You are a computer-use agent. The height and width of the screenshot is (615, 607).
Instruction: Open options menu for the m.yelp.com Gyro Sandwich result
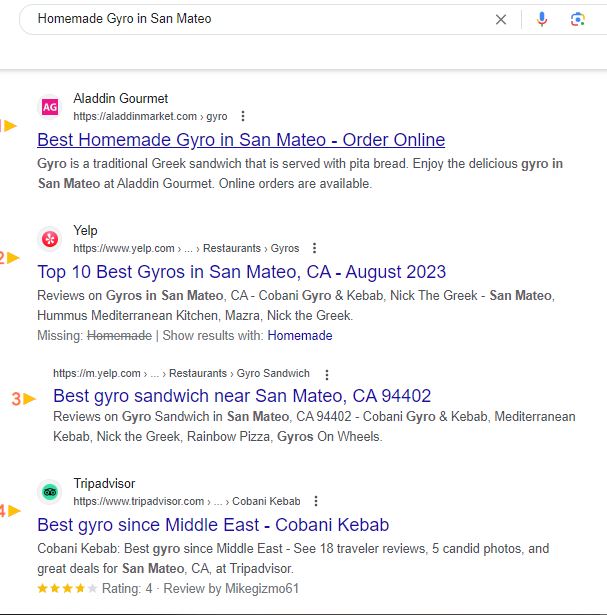(x=327, y=375)
